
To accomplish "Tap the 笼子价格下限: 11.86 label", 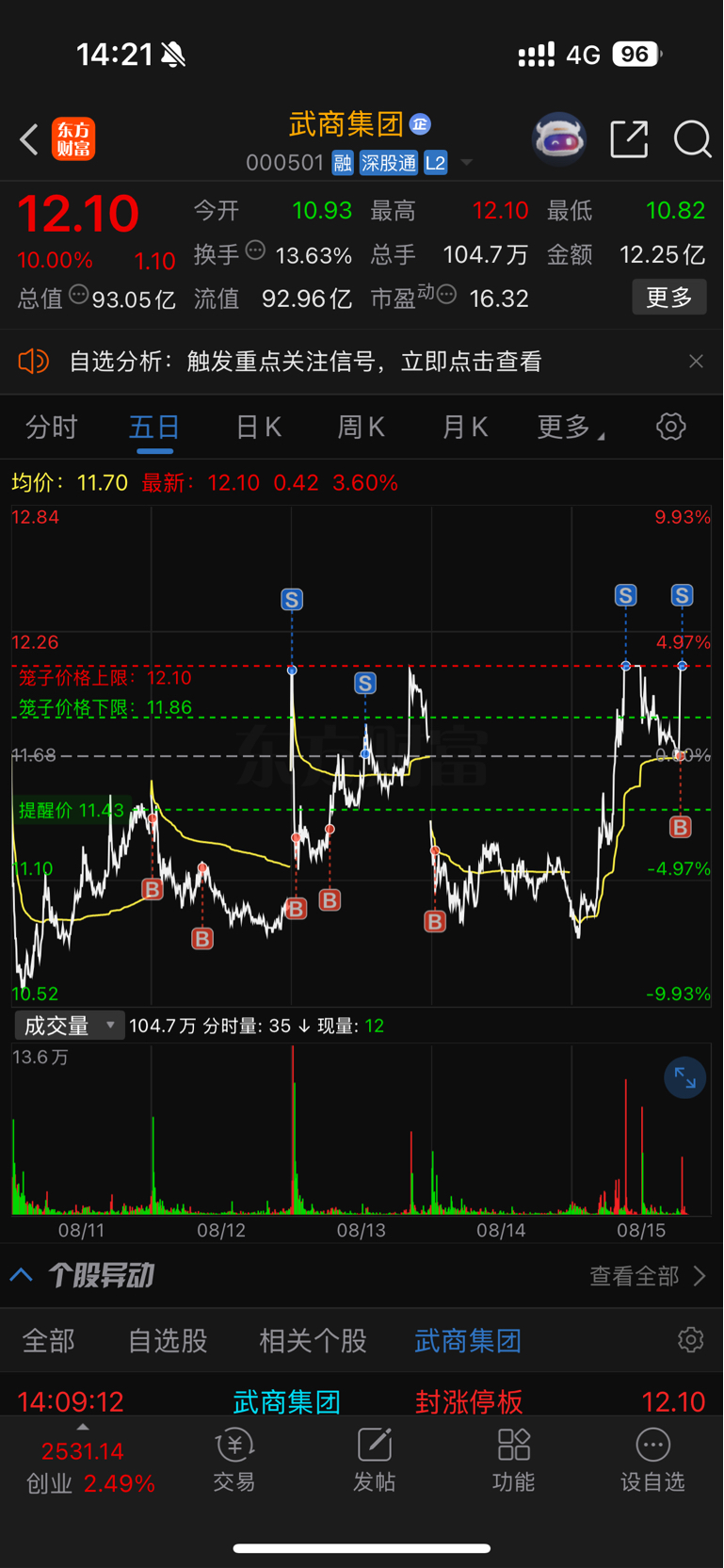I will click(105, 707).
